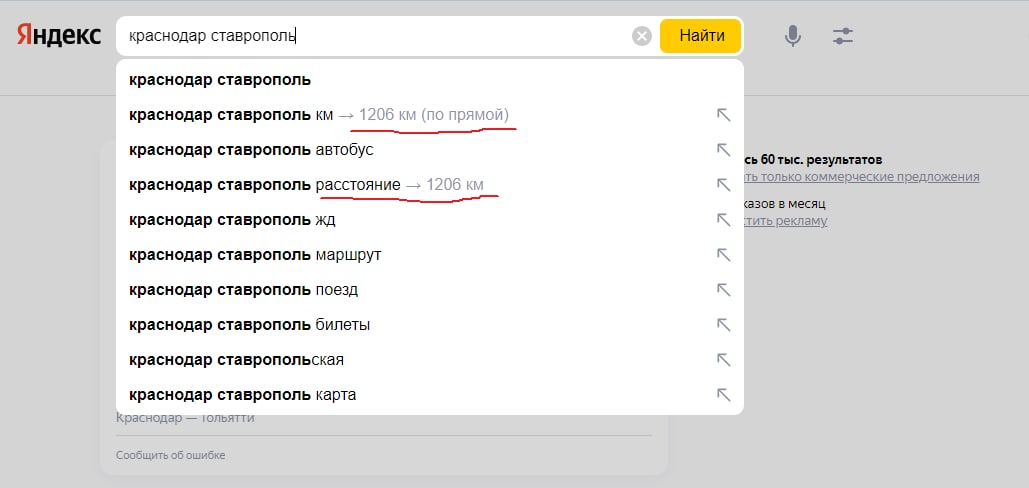This screenshot has width=1029, height=488.
Task: Choose 'краснодар ставрополь билеты' suggestion
Action: click(250, 325)
